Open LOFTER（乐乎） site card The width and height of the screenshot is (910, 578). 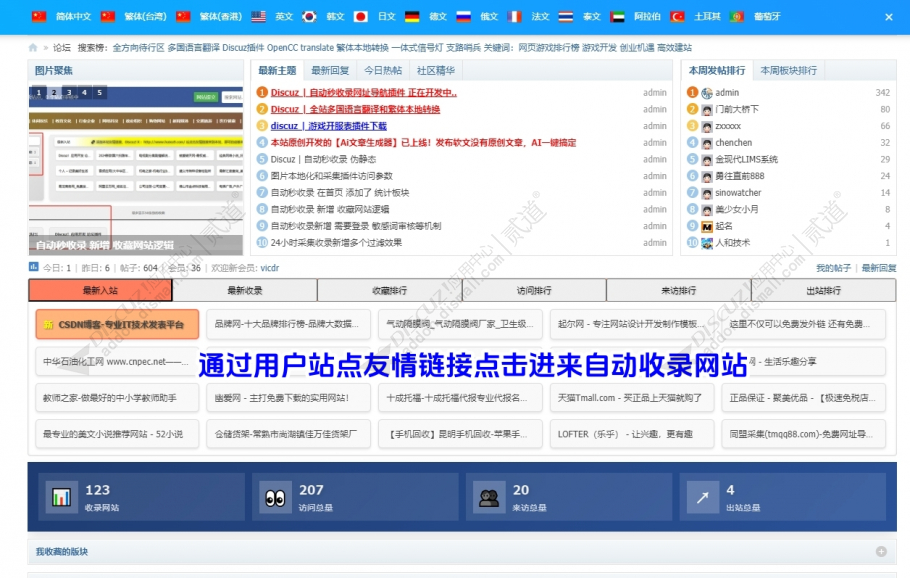point(632,434)
